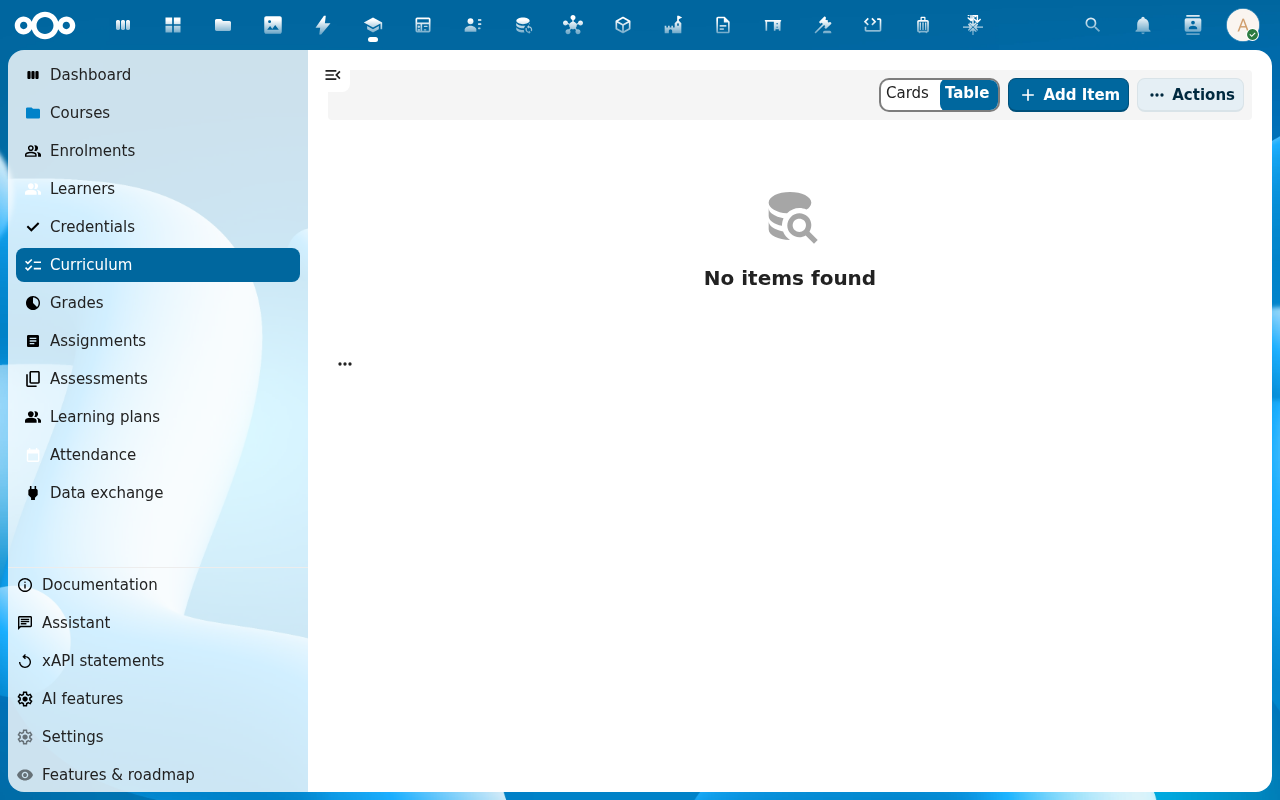Image resolution: width=1280 pixels, height=800 pixels.
Task: Open the database sync app icon
Action: pos(523,25)
